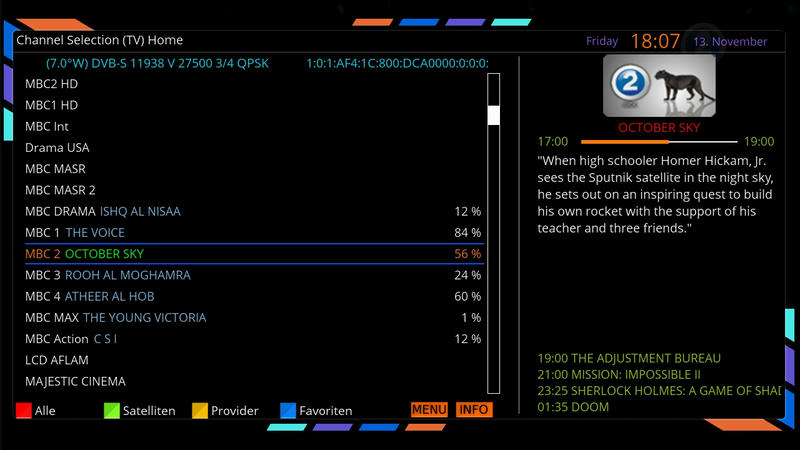
Task: Click the October Sky event progress bar
Action: (659, 141)
